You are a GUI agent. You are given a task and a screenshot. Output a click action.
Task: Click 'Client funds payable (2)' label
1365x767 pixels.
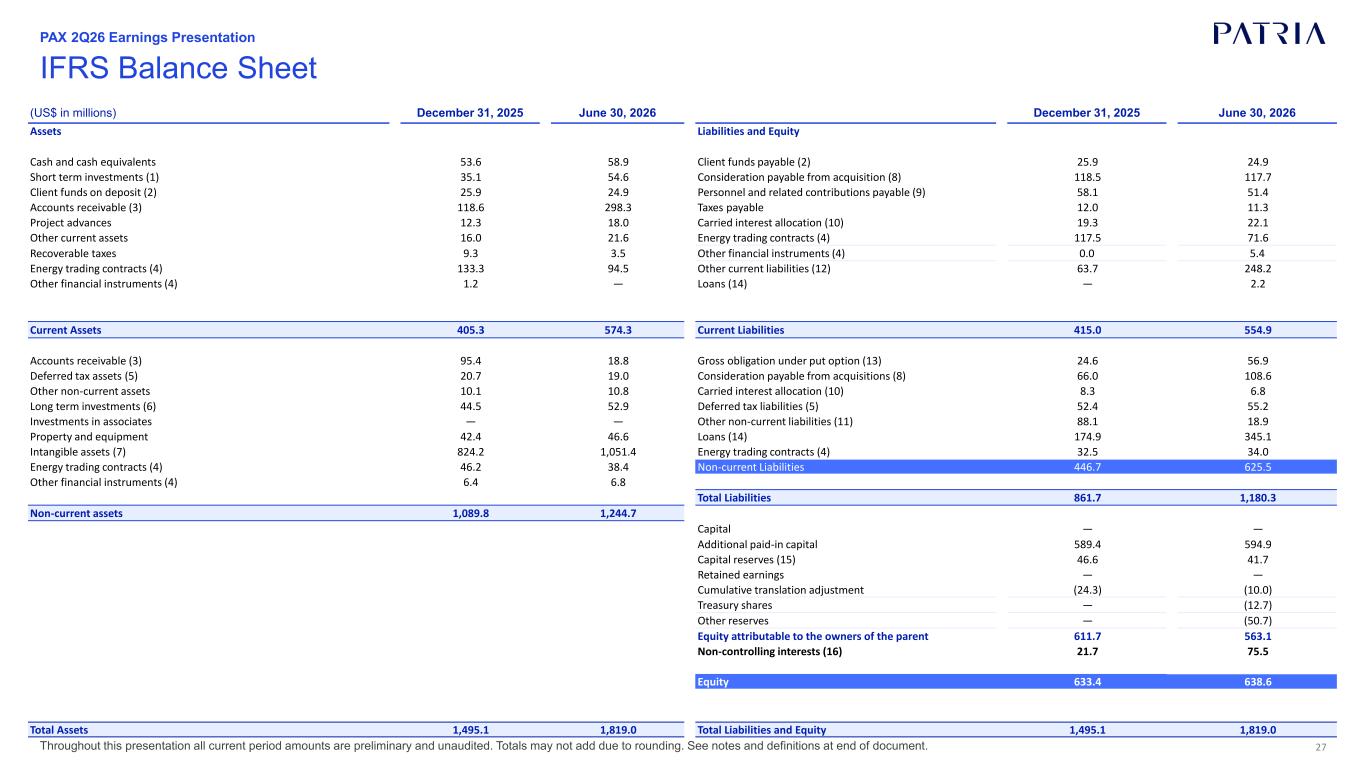[754, 161]
